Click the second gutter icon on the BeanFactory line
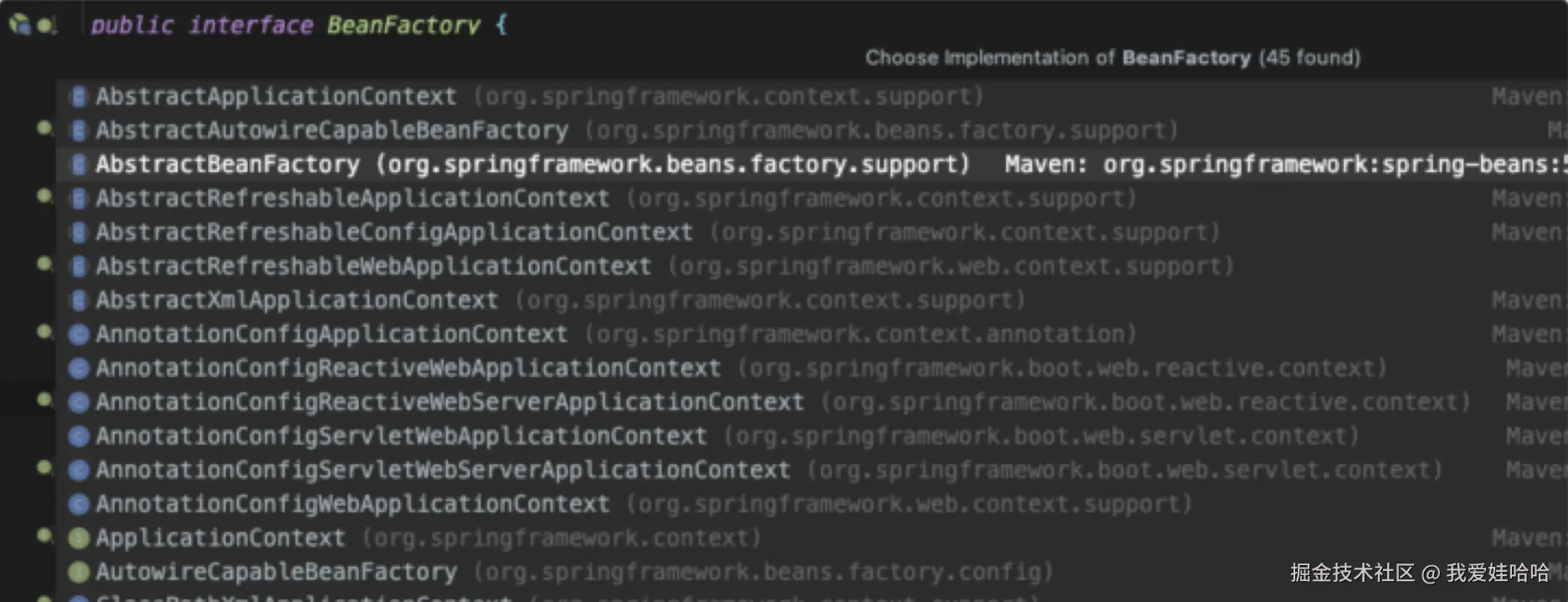 coord(47,26)
